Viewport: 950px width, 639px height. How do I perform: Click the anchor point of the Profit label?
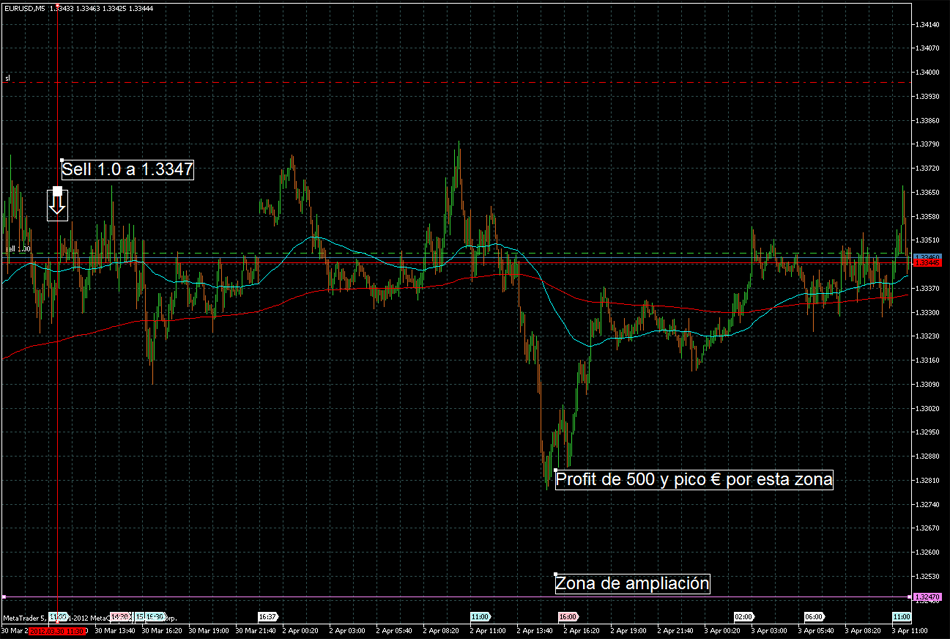[x=554, y=469]
